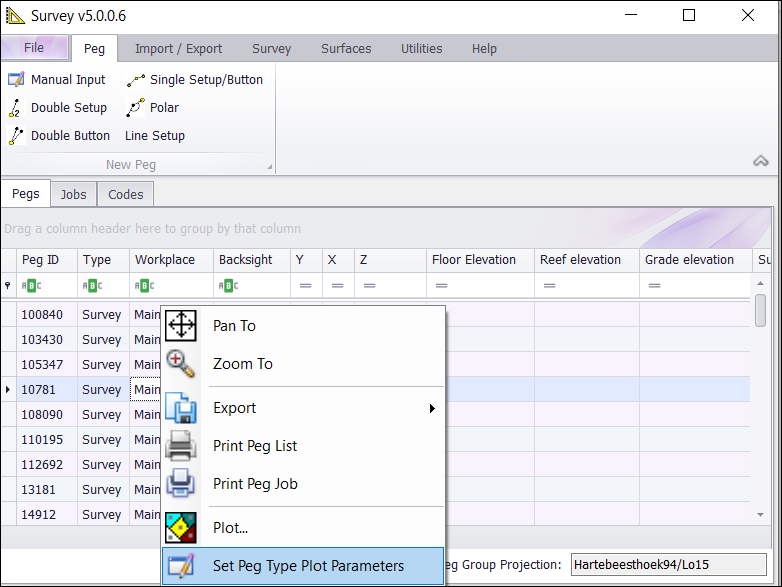Select Set Peg Type Plot Parameters
The height and width of the screenshot is (587, 782).
[308, 566]
